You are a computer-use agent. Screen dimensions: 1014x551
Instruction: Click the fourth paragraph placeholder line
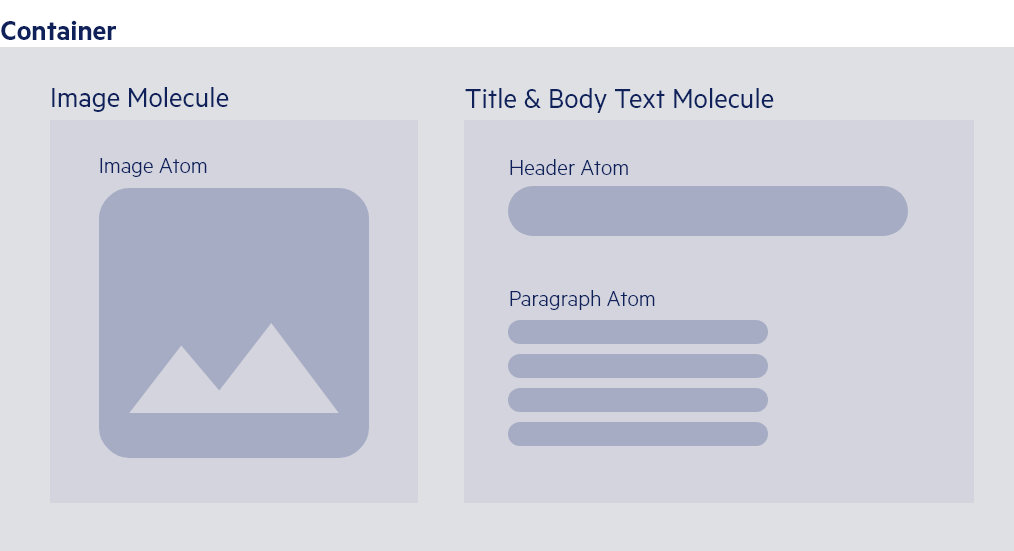coord(637,434)
